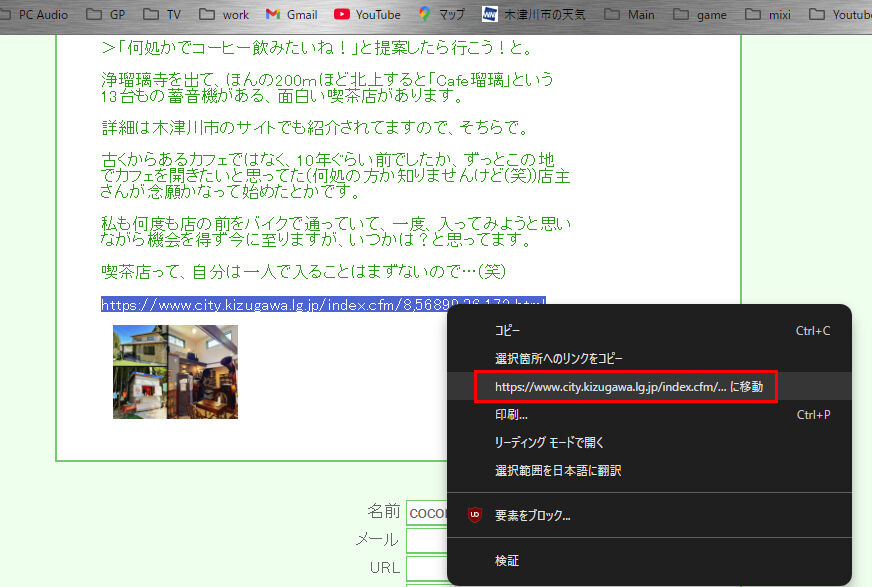Open the game bookmark folder
This screenshot has height=587, width=872.
coord(700,15)
